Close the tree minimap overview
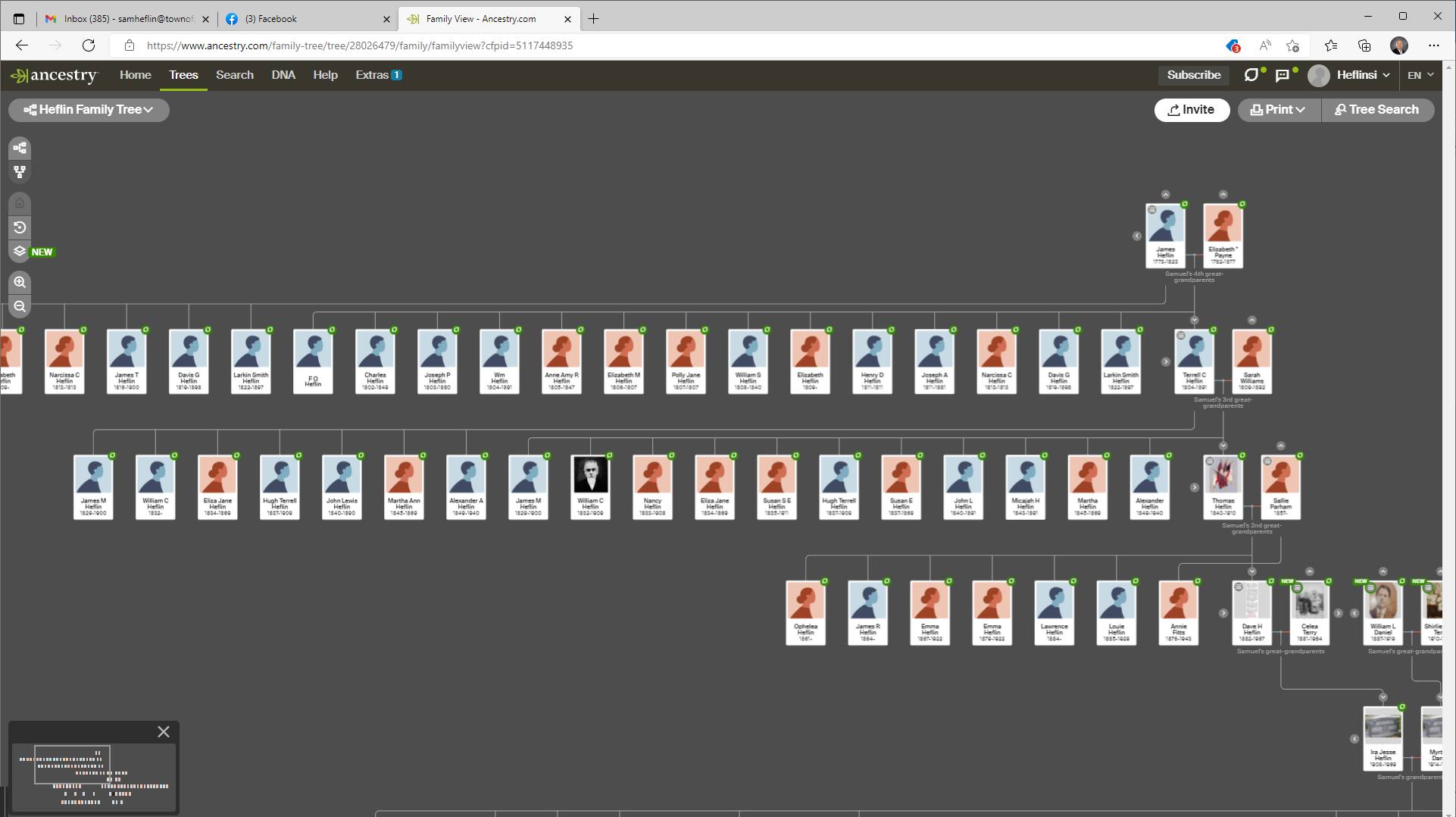This screenshot has height=817, width=1456. tap(164, 731)
